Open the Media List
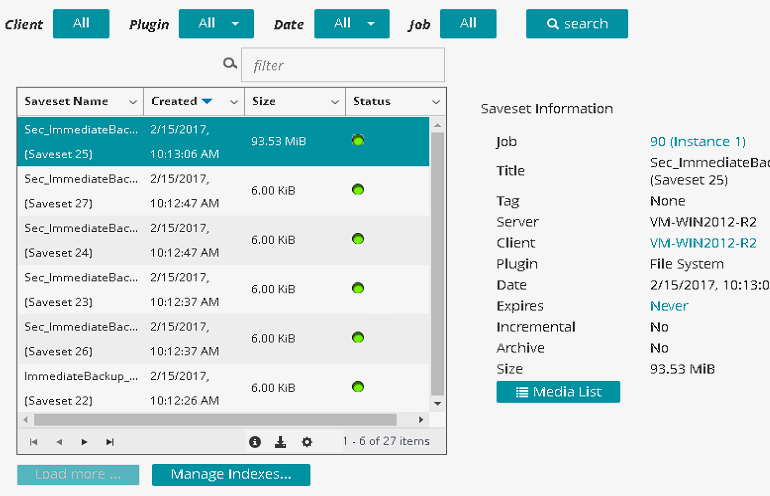The width and height of the screenshot is (770, 496). pos(558,392)
